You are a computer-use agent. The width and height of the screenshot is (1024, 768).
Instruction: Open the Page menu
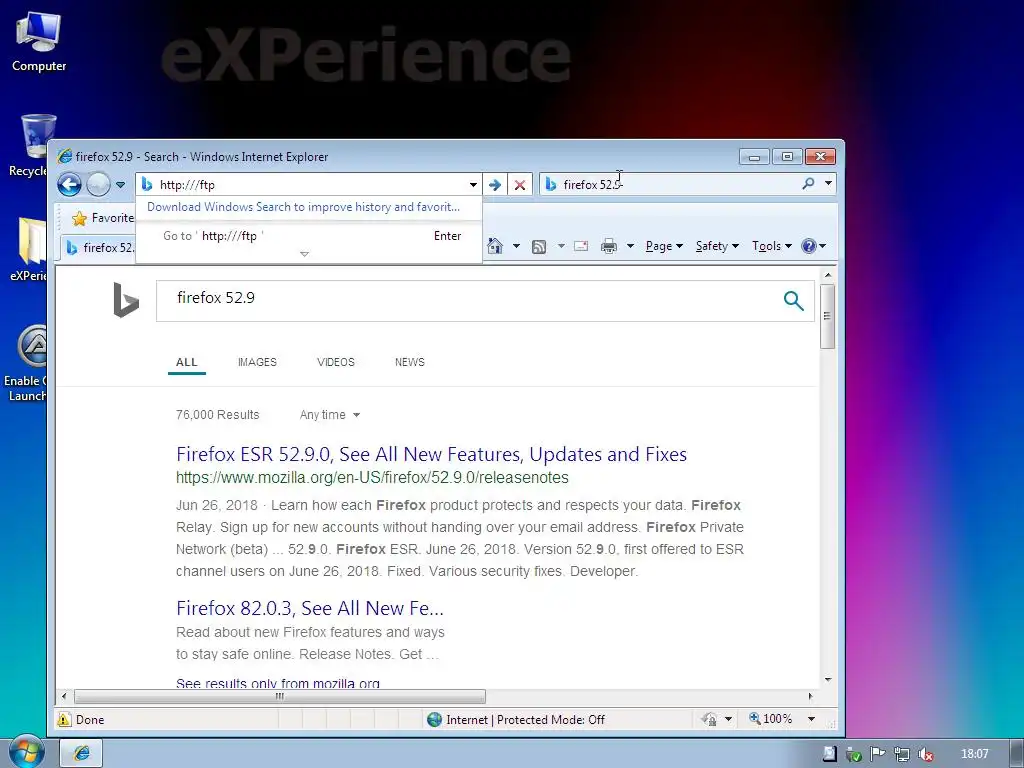coord(664,246)
